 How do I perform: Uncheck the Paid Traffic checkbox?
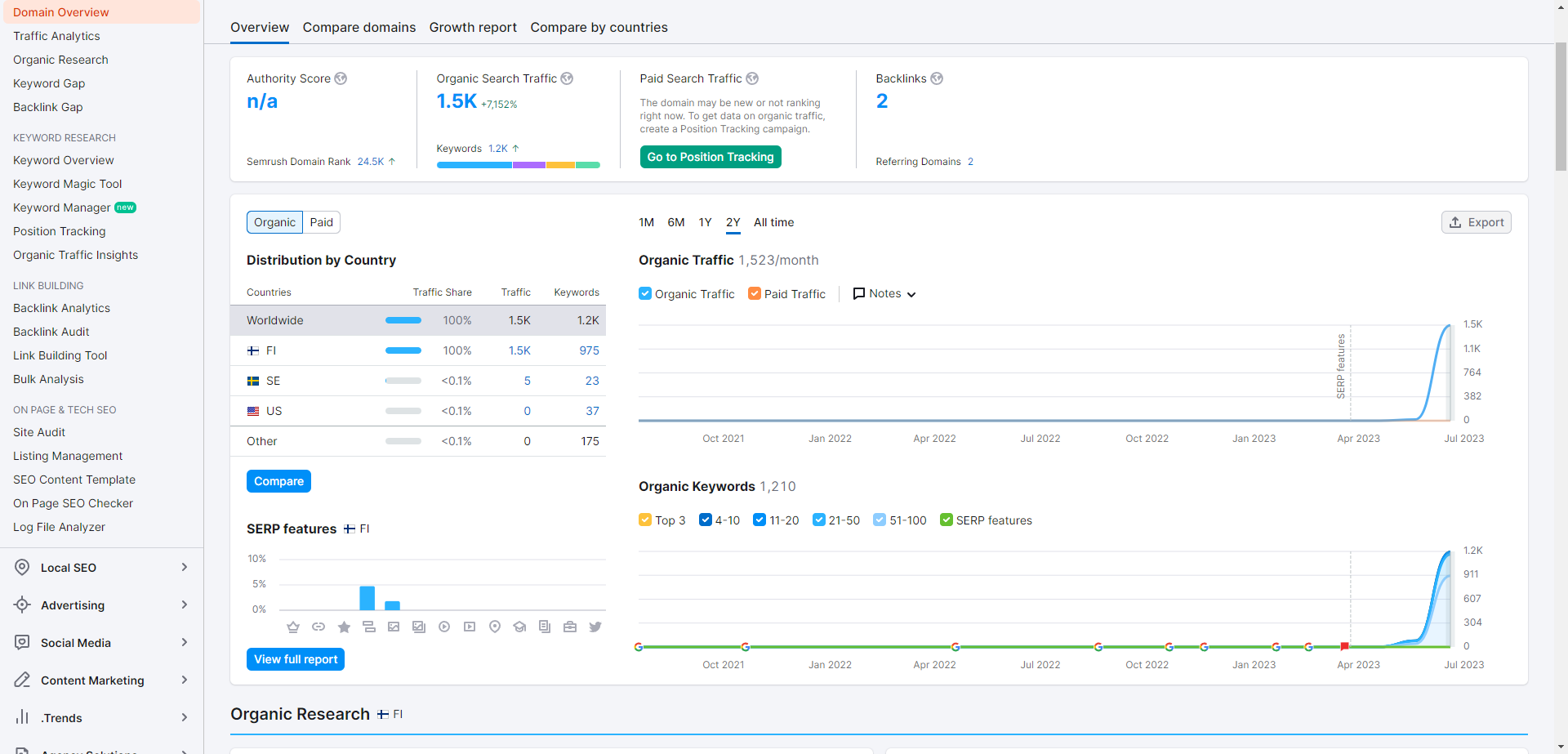755,293
